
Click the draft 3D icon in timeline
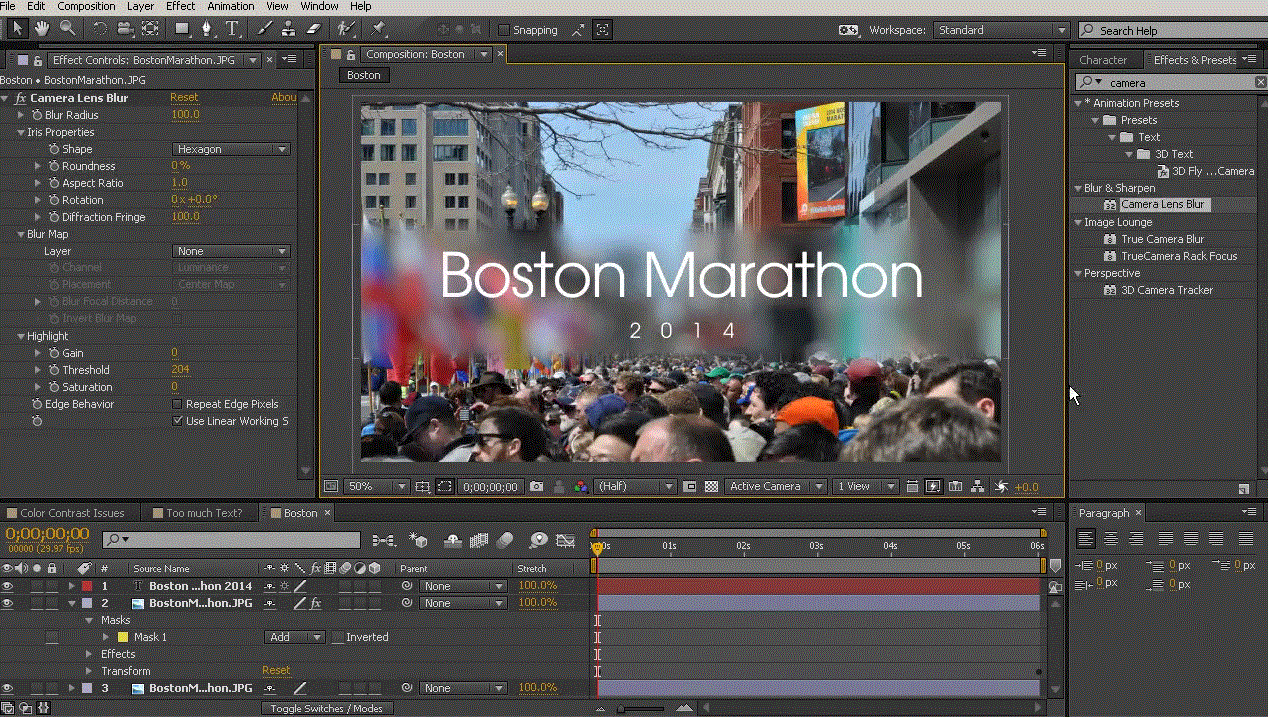pyautogui.click(x=419, y=540)
